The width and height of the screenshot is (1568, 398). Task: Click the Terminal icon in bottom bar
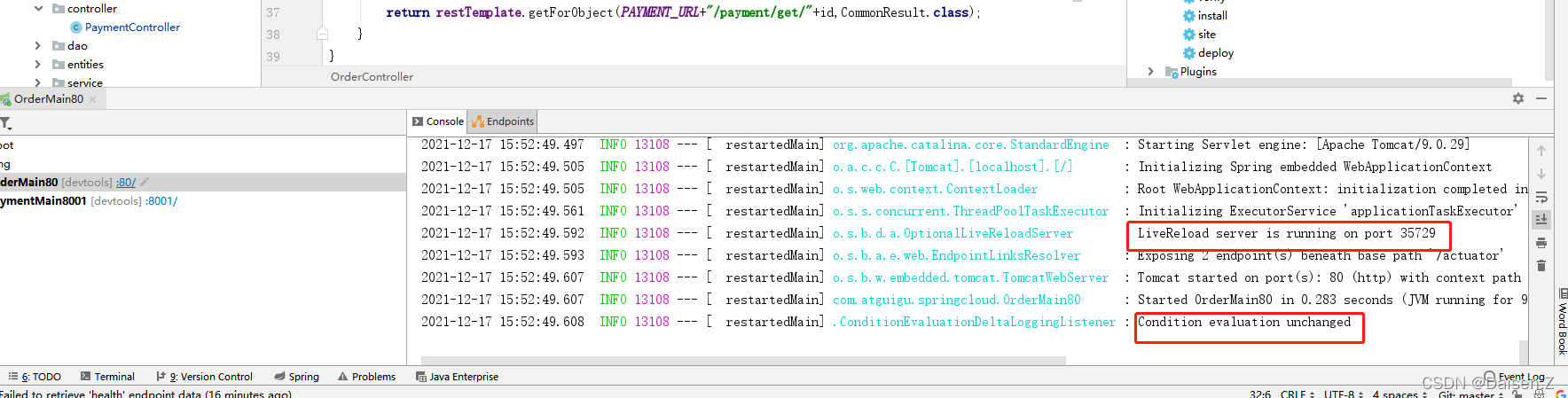click(85, 377)
